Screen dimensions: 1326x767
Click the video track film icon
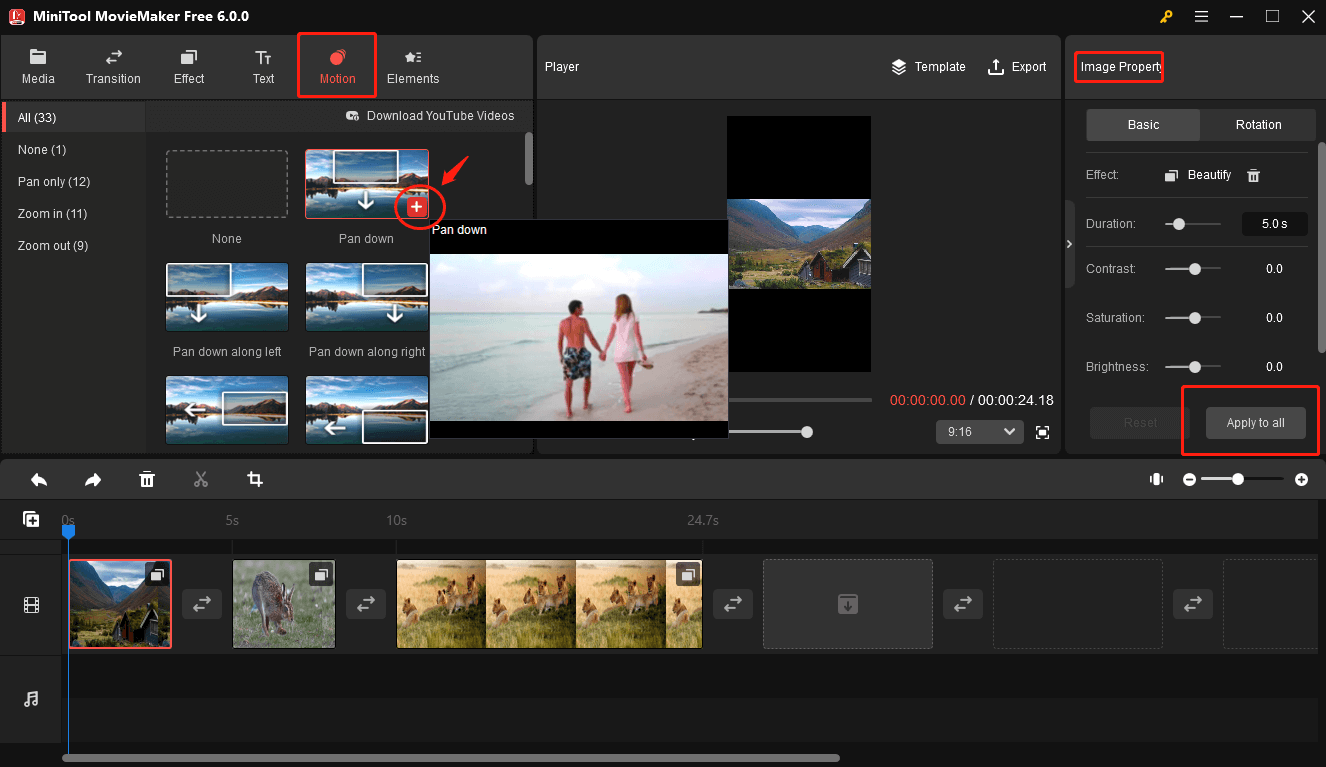[x=31, y=605]
